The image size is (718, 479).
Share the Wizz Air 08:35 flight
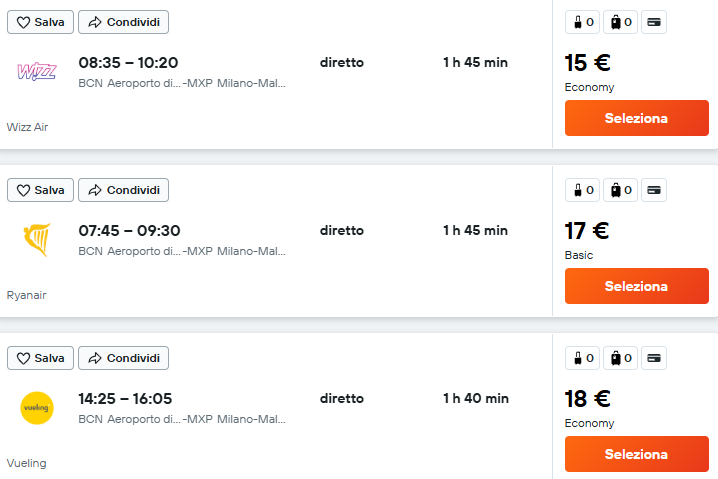tap(124, 22)
